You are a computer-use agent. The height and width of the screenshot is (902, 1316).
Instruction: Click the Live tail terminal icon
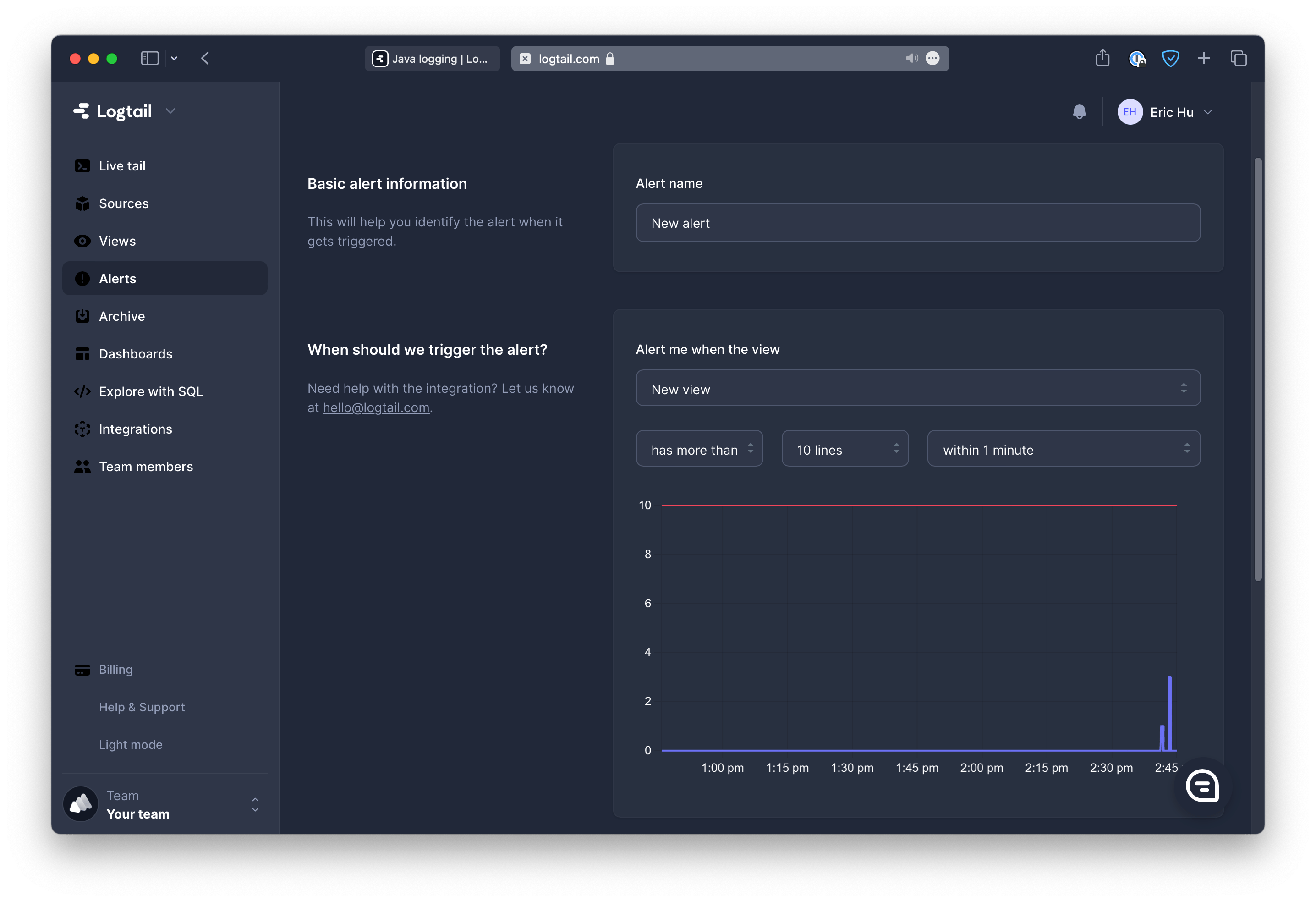tap(82, 166)
